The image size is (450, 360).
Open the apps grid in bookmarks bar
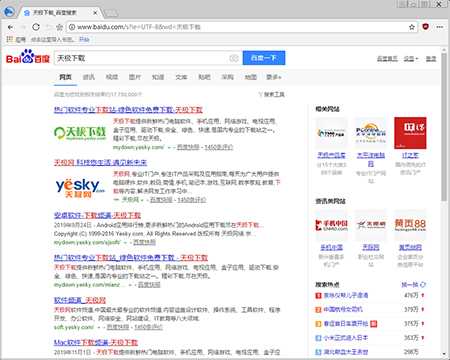[10, 39]
